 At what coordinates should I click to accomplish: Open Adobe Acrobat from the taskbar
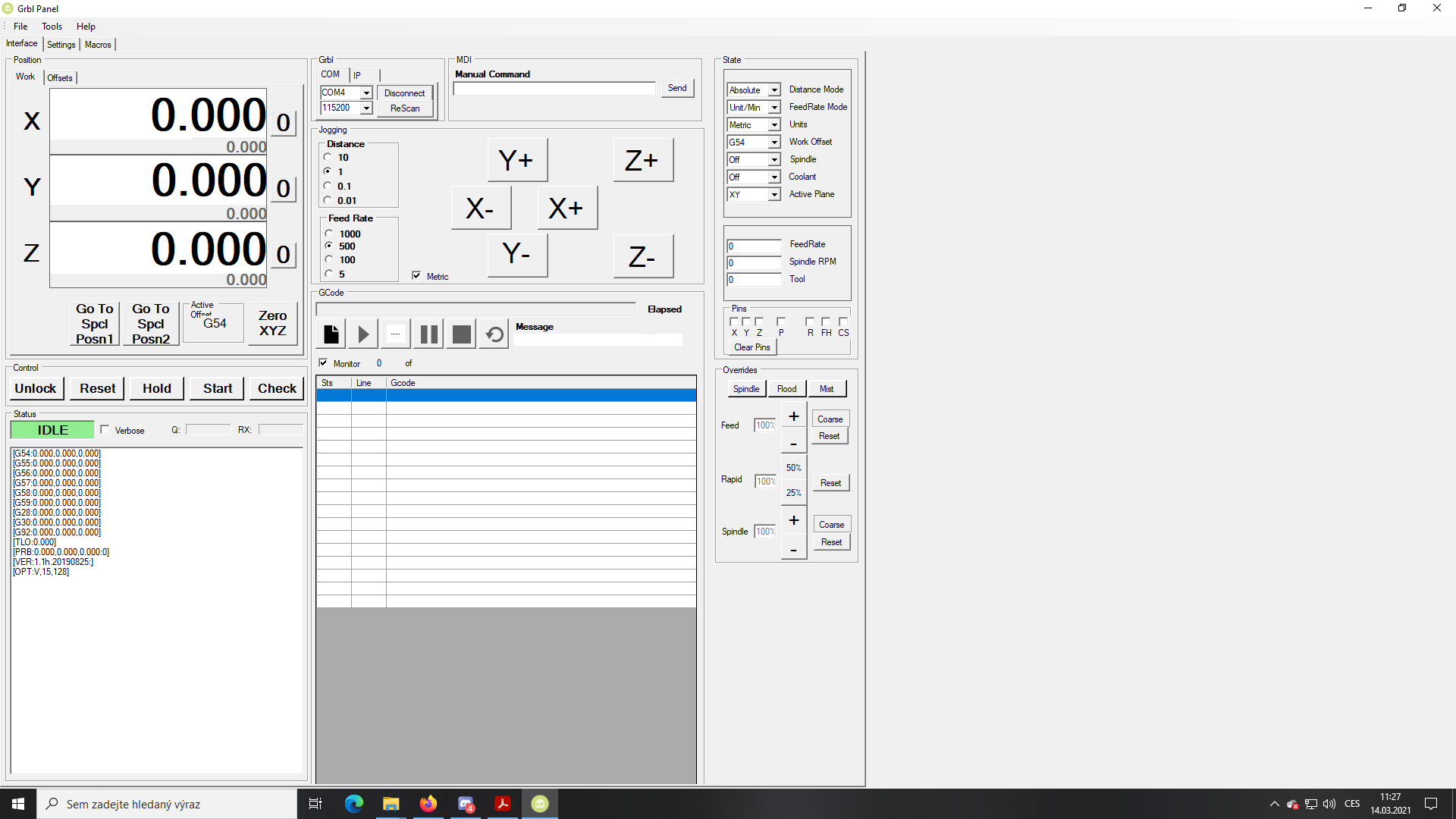[x=502, y=804]
